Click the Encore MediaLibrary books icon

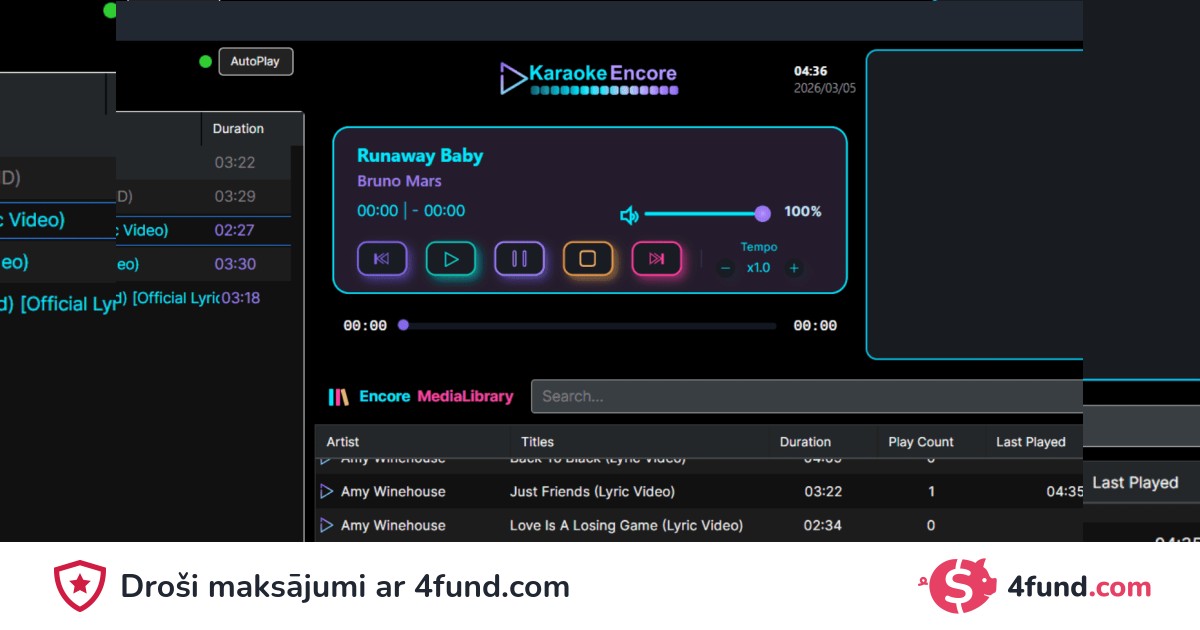tap(339, 397)
